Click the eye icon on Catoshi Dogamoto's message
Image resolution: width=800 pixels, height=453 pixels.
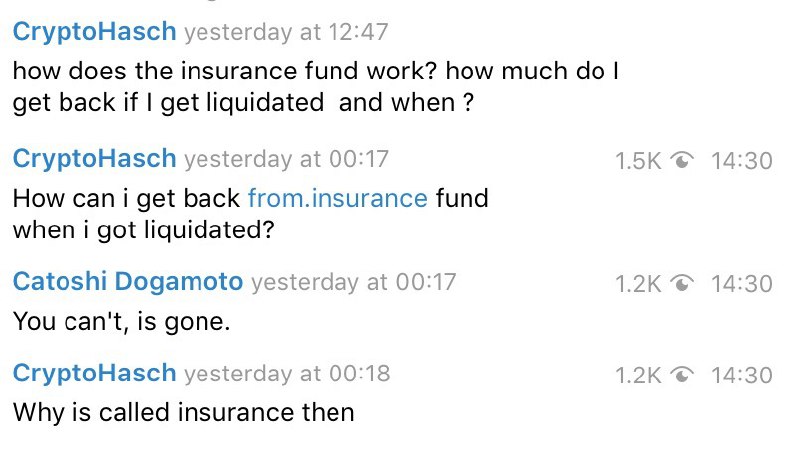tap(682, 283)
